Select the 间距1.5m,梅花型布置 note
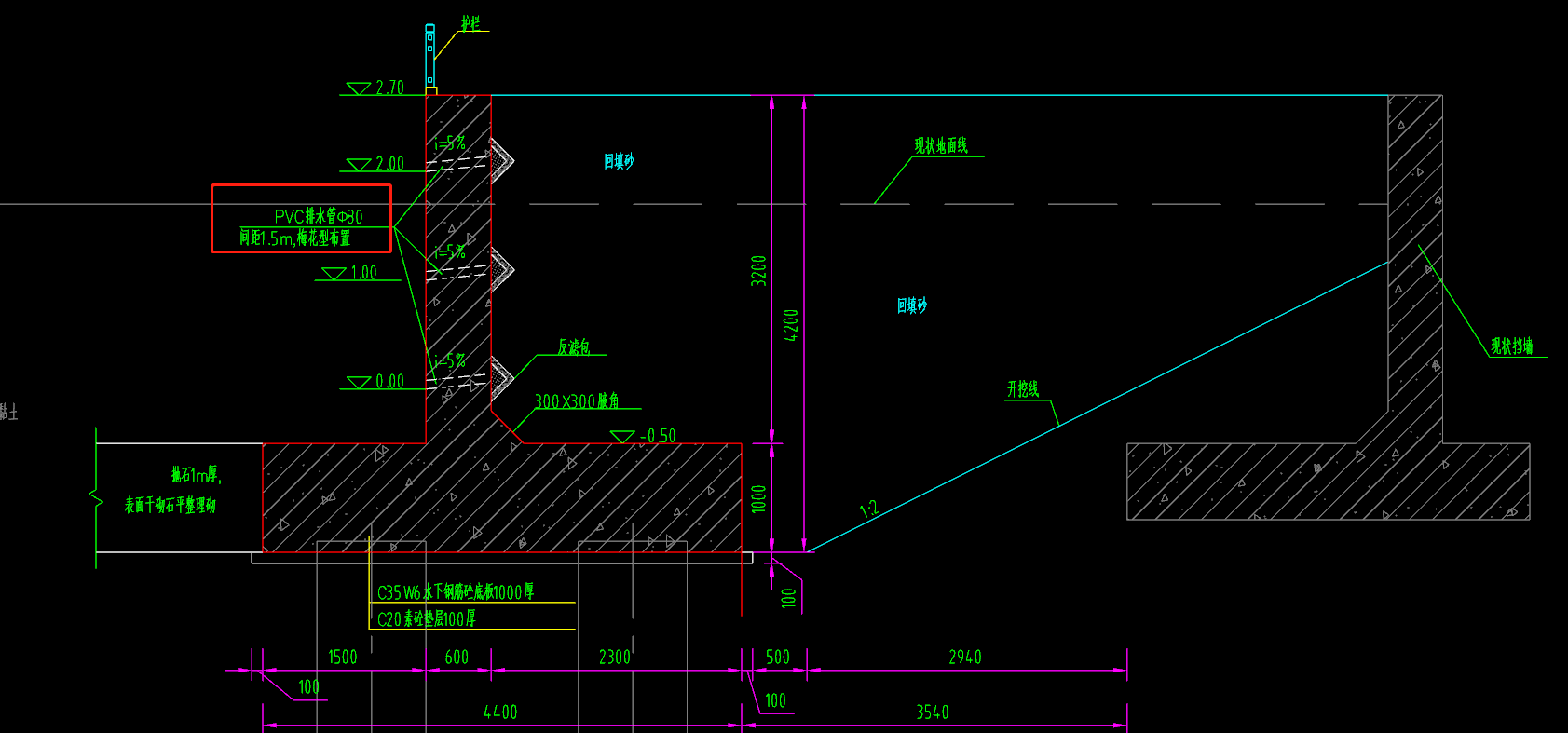The width and height of the screenshot is (1568, 733). 294,238
